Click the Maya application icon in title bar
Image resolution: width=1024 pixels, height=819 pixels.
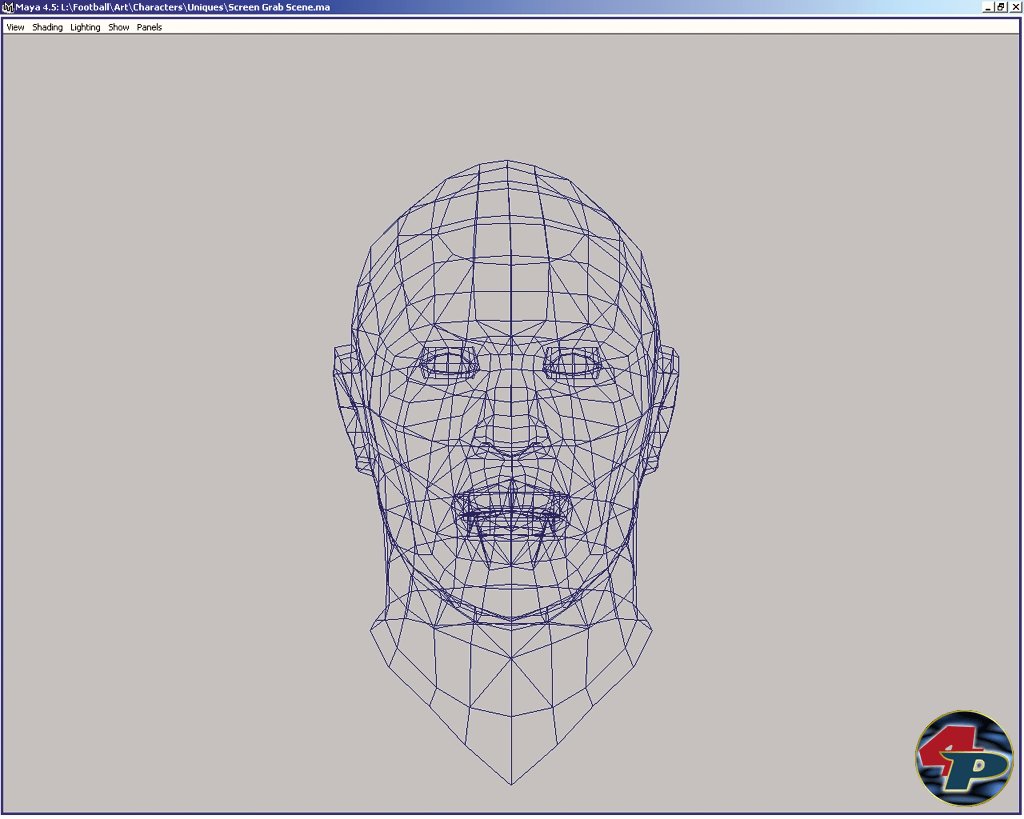click(x=8, y=7)
